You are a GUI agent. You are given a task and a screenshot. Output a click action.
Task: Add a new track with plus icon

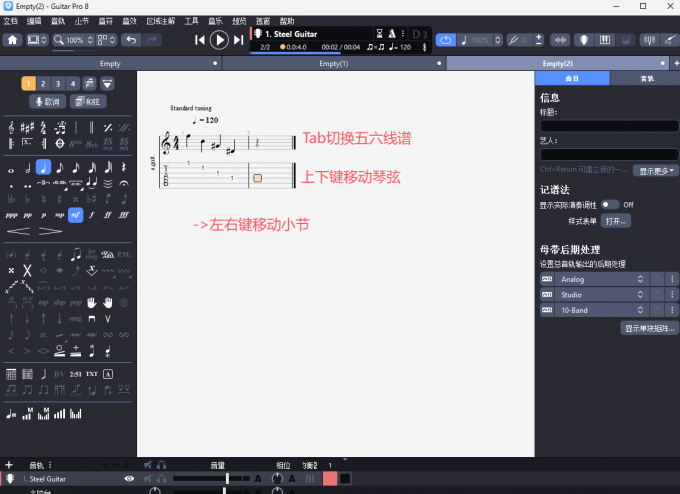9,465
